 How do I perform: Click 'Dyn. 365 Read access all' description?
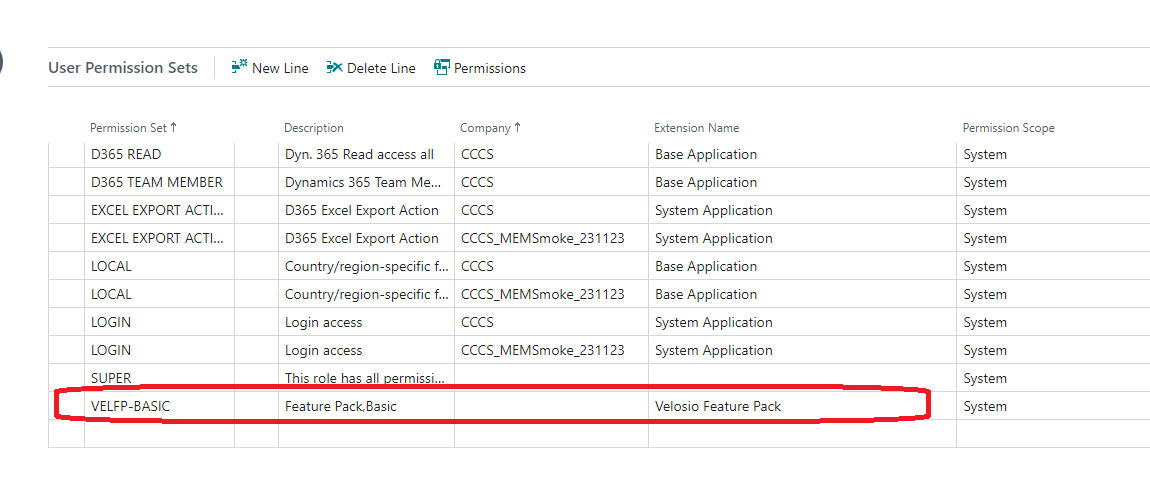tap(359, 155)
